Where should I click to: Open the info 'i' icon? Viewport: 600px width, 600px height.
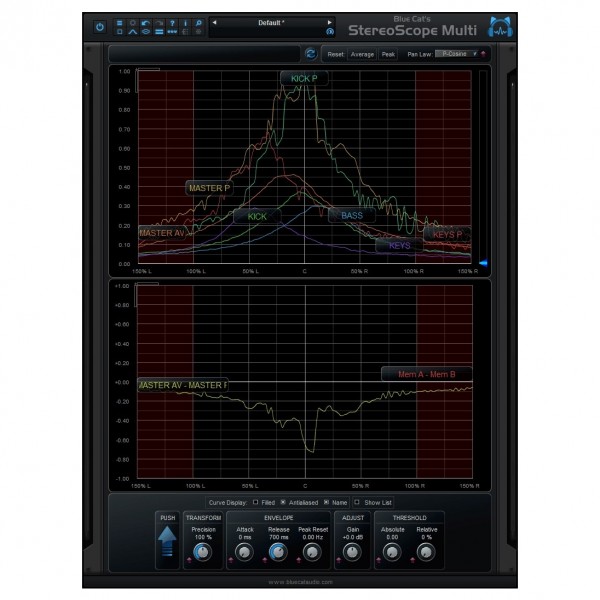pos(186,23)
